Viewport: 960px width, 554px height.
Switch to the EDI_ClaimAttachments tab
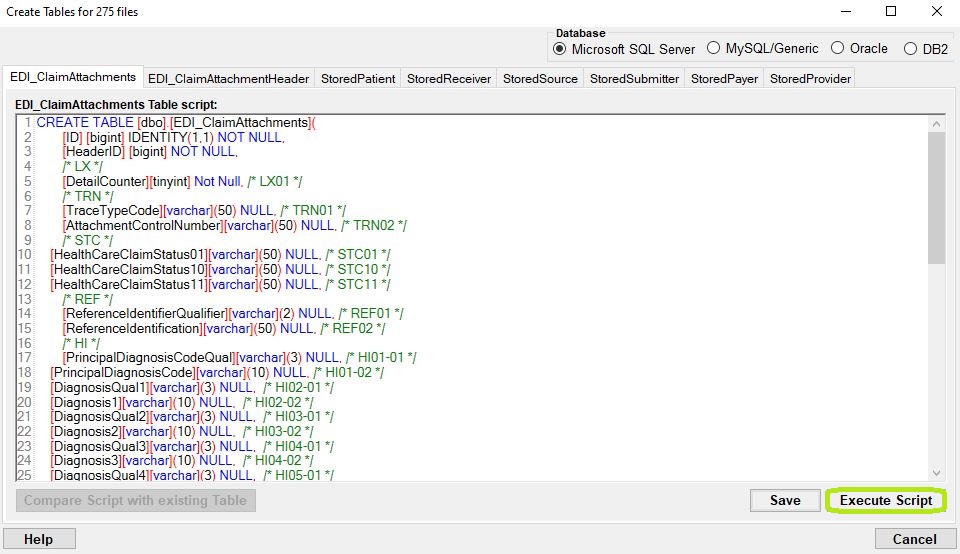click(x=73, y=77)
